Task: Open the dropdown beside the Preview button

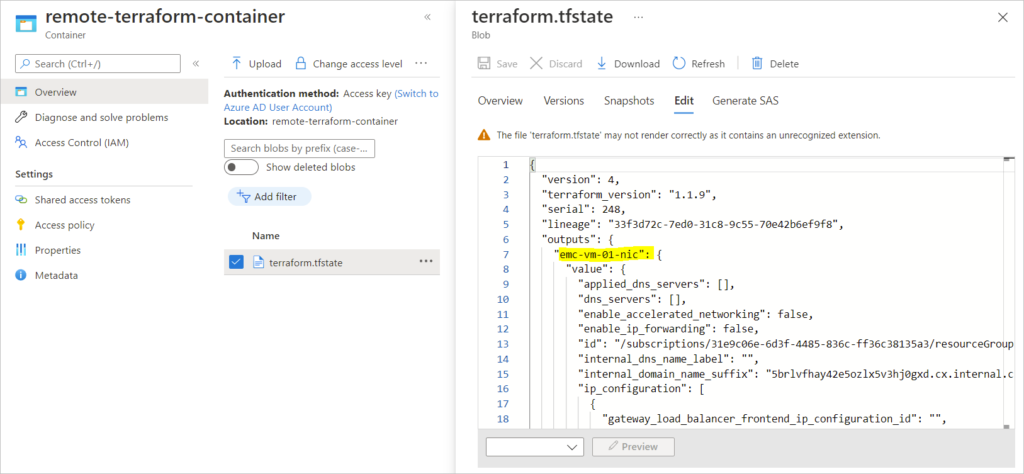Action: (x=535, y=447)
